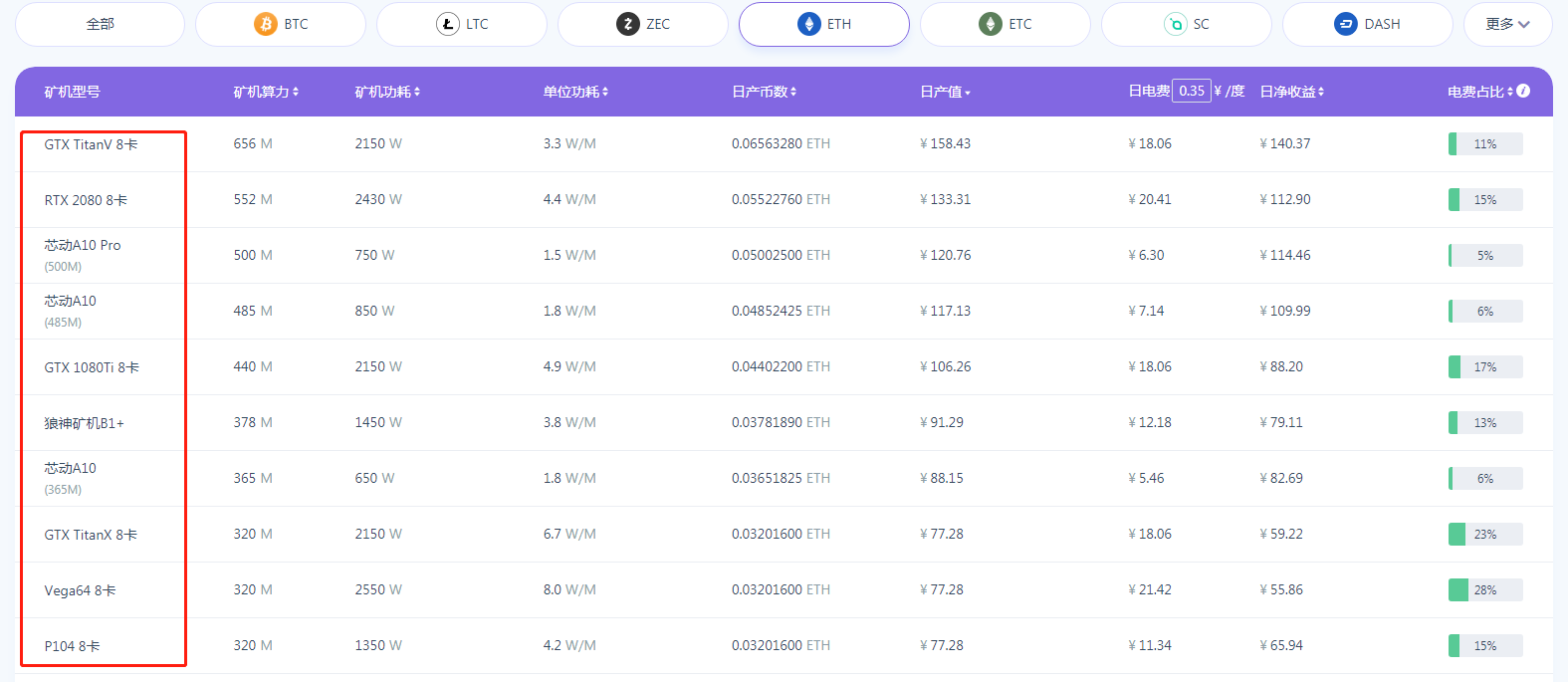Sort by 单位功耗 column
This screenshot has width=1568, height=682.
click(x=575, y=92)
